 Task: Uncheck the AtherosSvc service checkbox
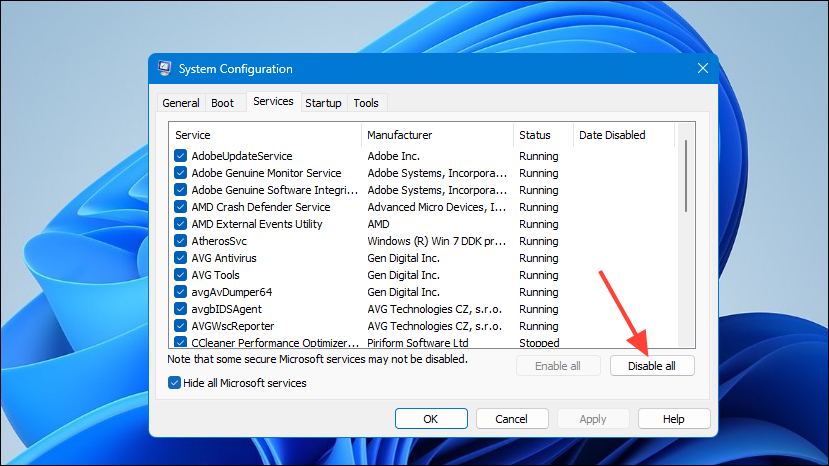click(x=180, y=241)
